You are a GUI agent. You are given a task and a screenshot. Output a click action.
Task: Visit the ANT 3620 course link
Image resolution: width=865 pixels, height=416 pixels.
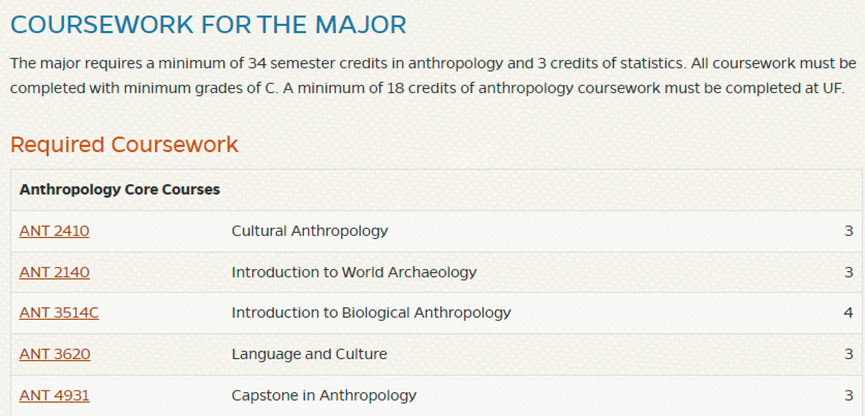tap(54, 354)
